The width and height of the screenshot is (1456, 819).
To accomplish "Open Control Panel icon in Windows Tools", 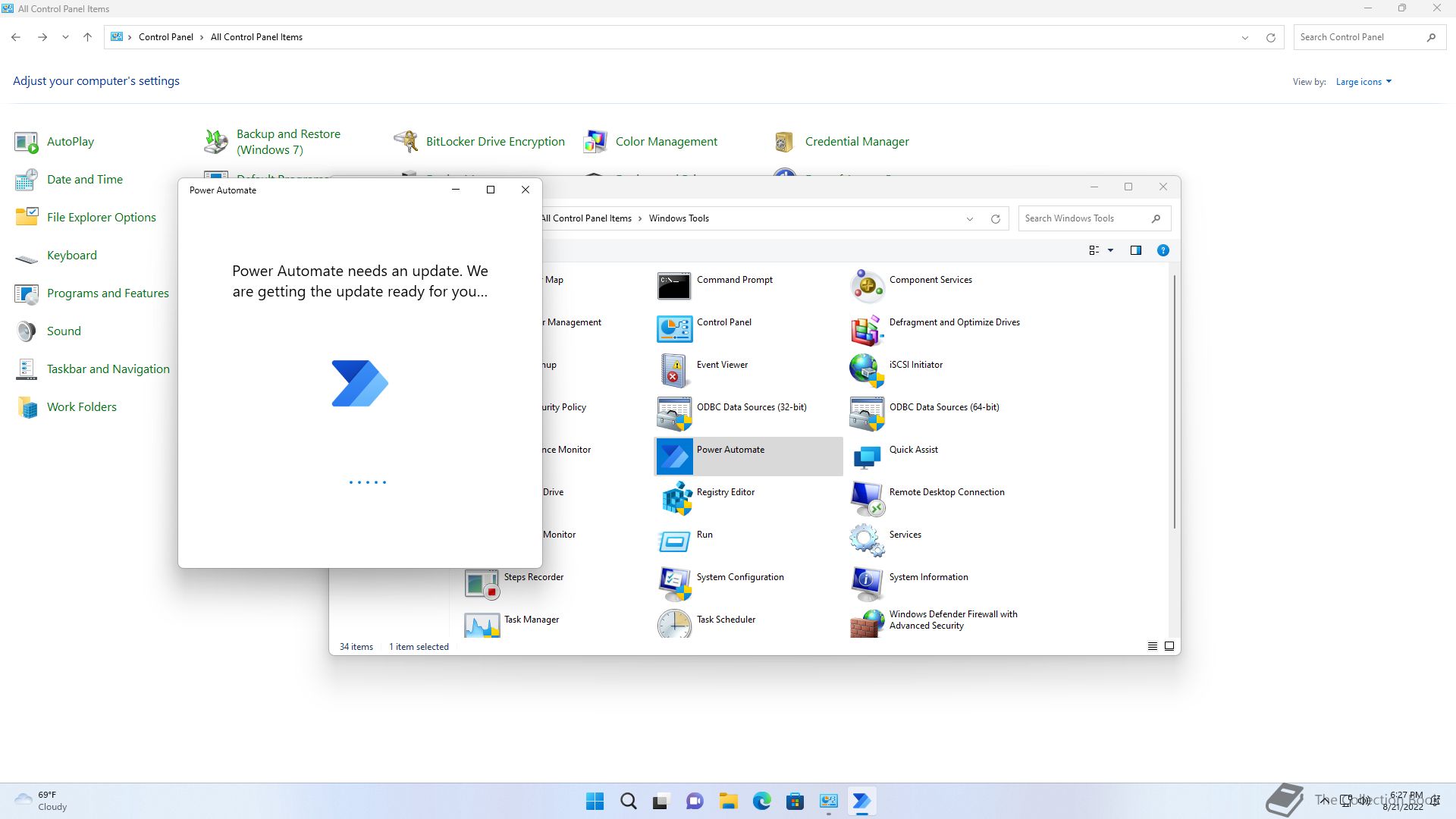I will pyautogui.click(x=673, y=329).
